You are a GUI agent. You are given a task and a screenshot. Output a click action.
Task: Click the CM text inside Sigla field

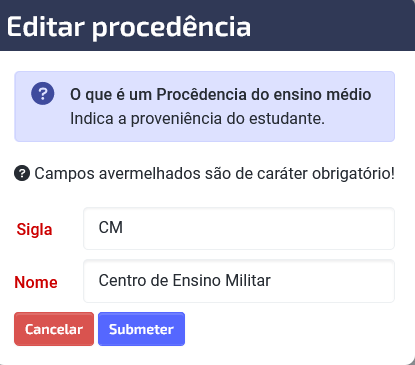[x=111, y=228]
